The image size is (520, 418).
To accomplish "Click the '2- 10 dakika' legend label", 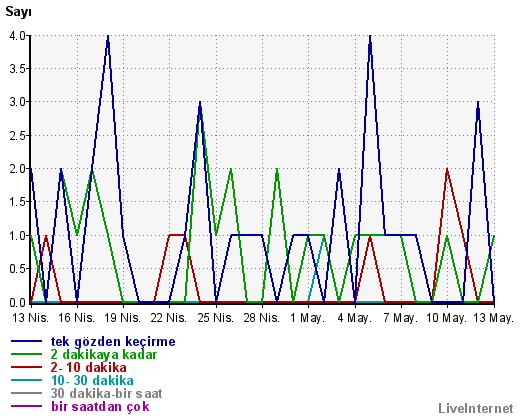I will point(89,368).
